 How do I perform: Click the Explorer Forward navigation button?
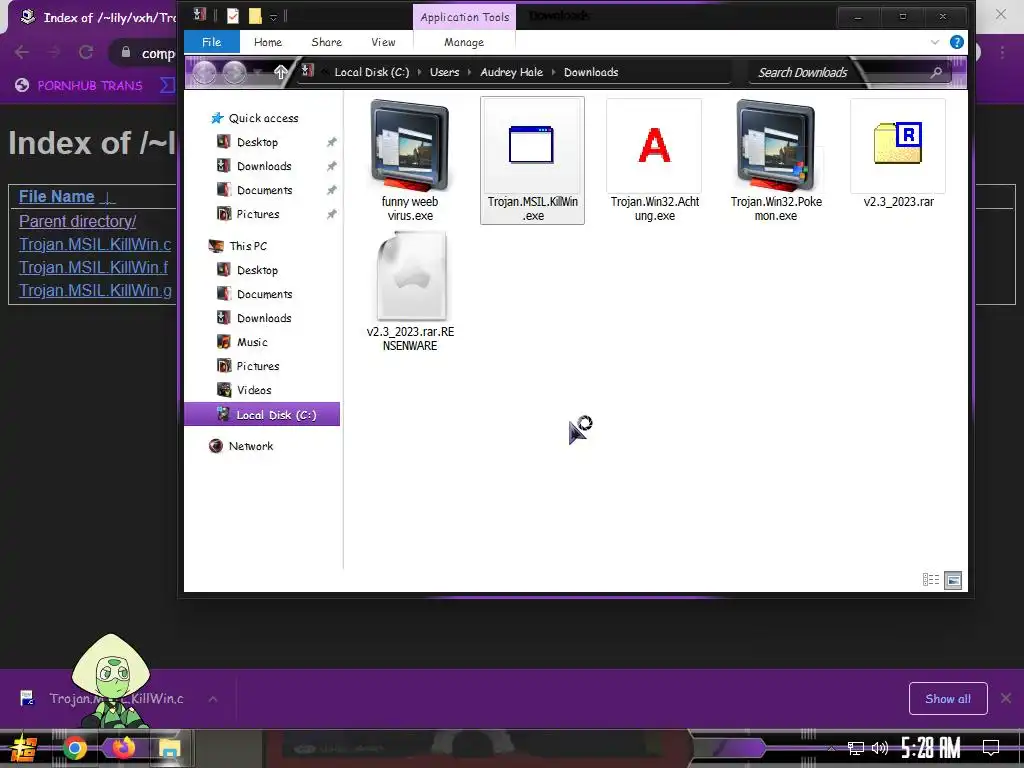coord(234,72)
